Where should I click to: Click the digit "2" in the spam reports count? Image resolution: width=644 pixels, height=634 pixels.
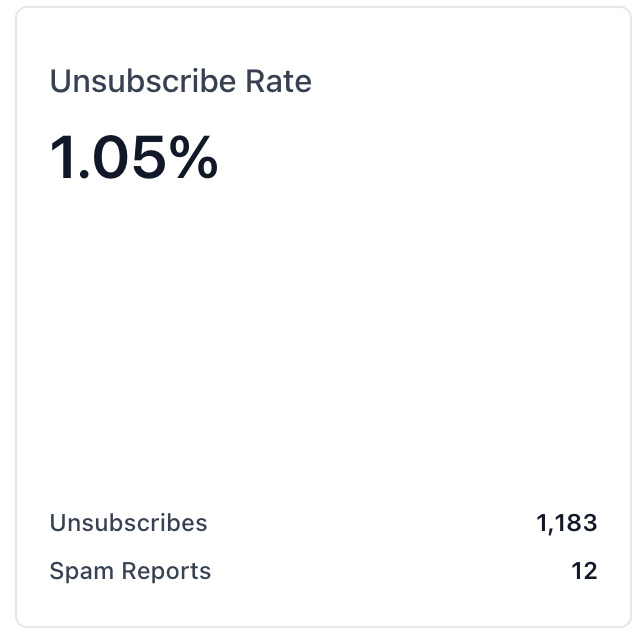[590, 572]
